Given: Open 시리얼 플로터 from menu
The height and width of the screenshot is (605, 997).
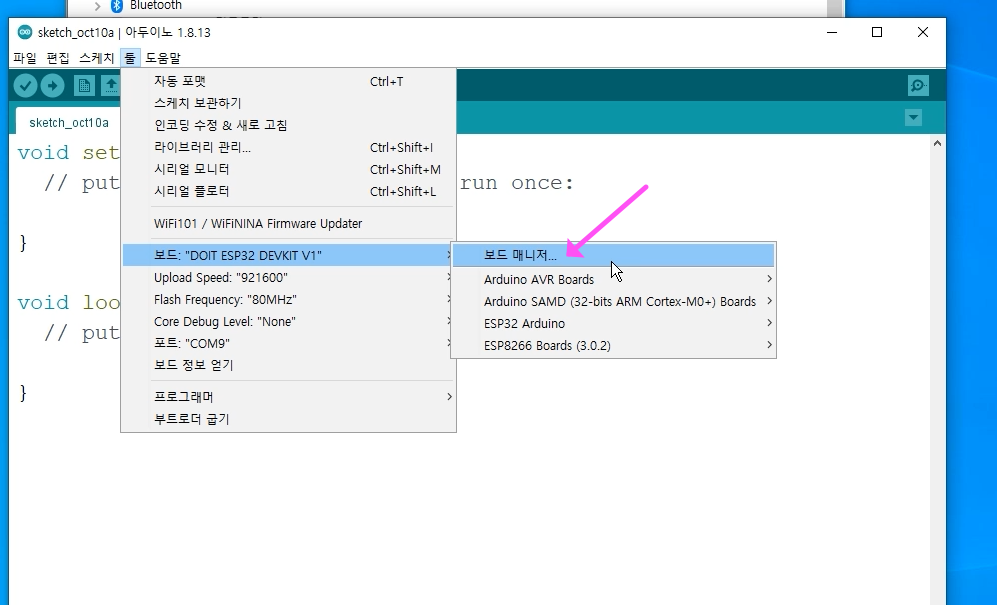Looking at the screenshot, I should [289, 191].
